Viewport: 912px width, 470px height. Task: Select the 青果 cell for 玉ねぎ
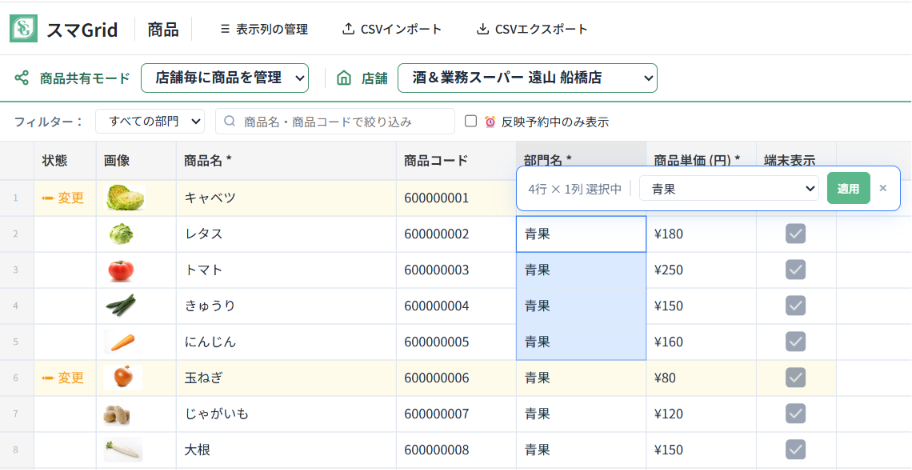(581, 378)
